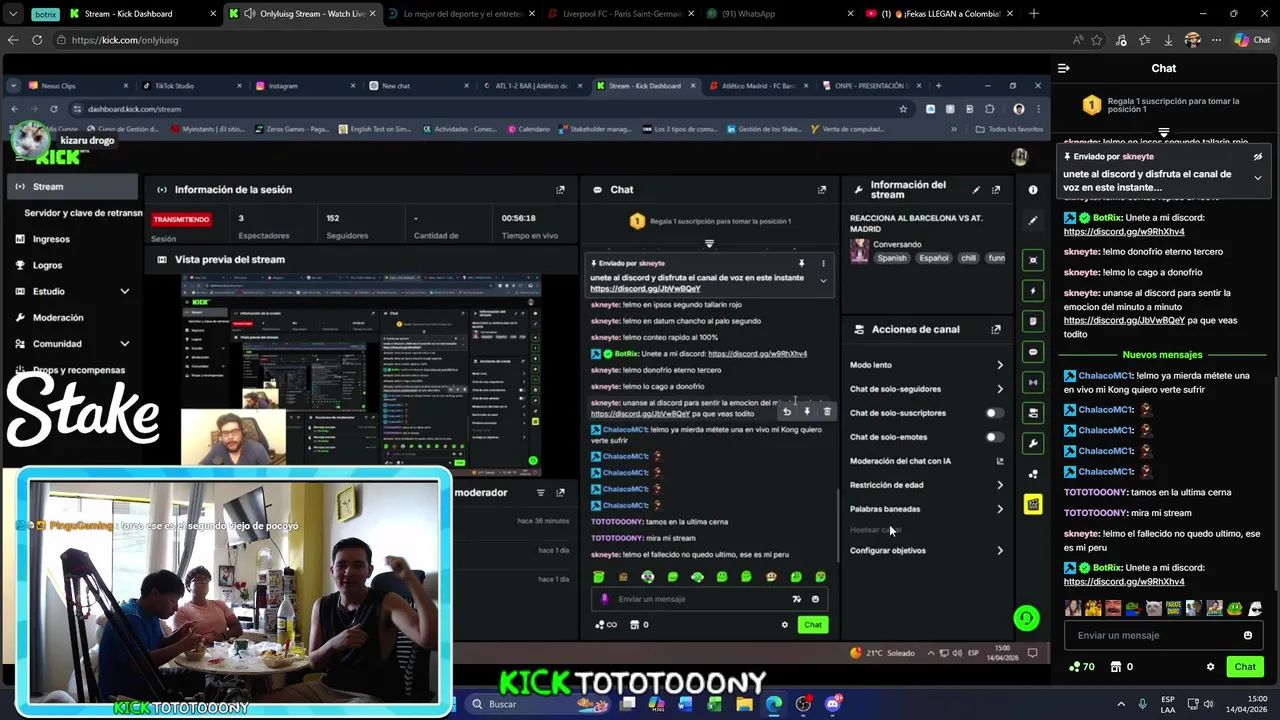Select 'Stream' in dashboard sidebar
The height and width of the screenshot is (720, 1280).
tap(72, 186)
